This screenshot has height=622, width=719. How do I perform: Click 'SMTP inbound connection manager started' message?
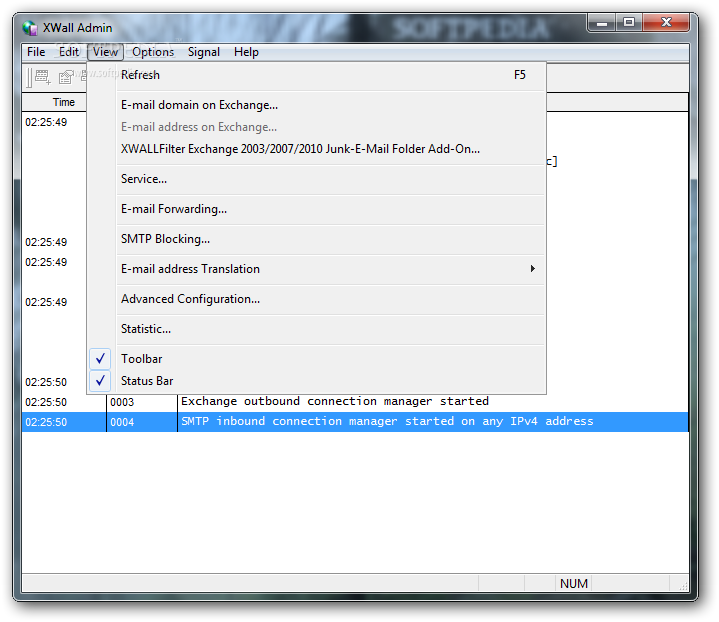coord(387,422)
